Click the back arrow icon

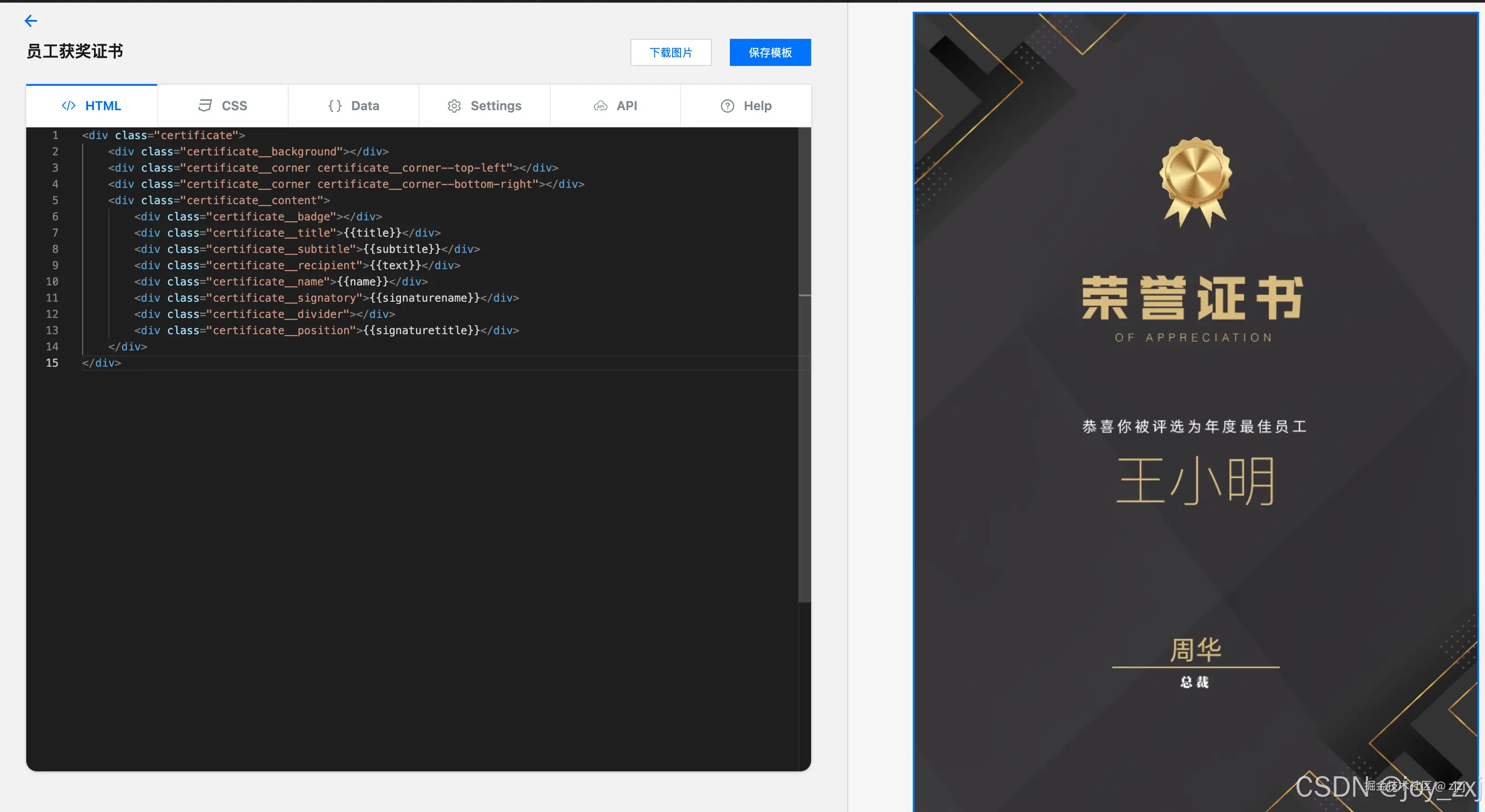pyautogui.click(x=31, y=21)
